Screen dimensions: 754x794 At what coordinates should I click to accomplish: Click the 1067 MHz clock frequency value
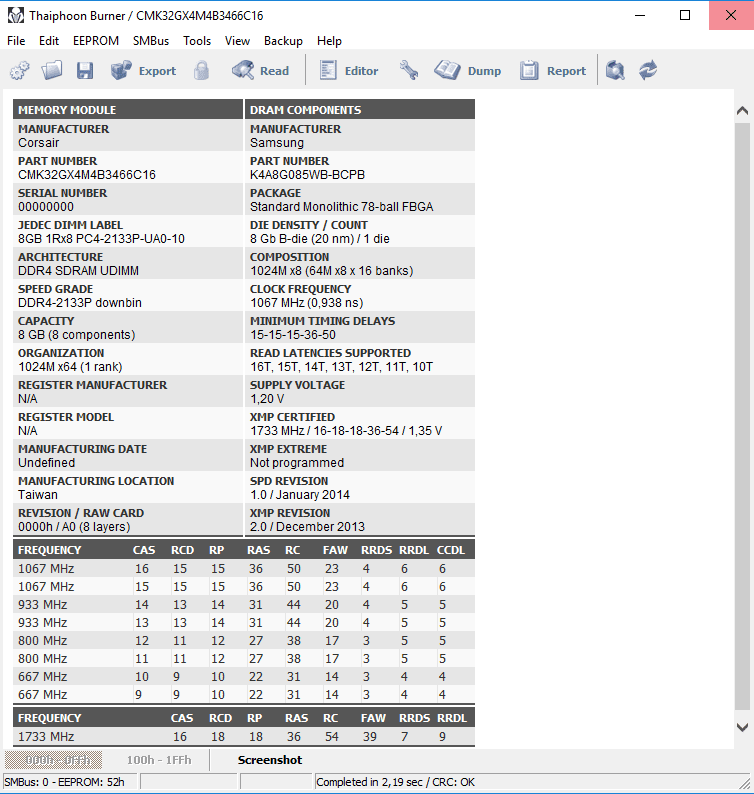(307, 302)
